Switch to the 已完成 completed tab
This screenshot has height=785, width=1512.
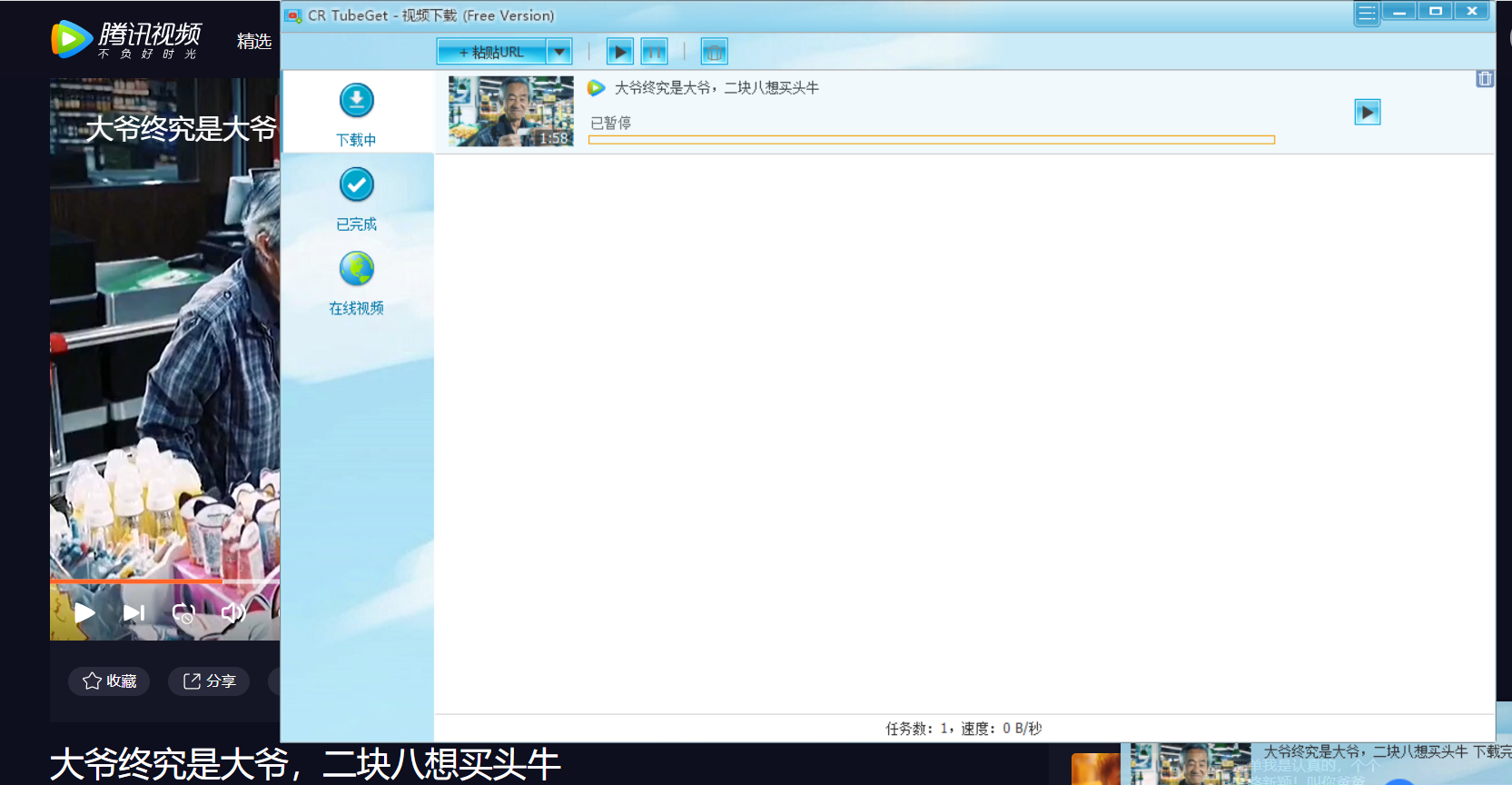(x=356, y=198)
